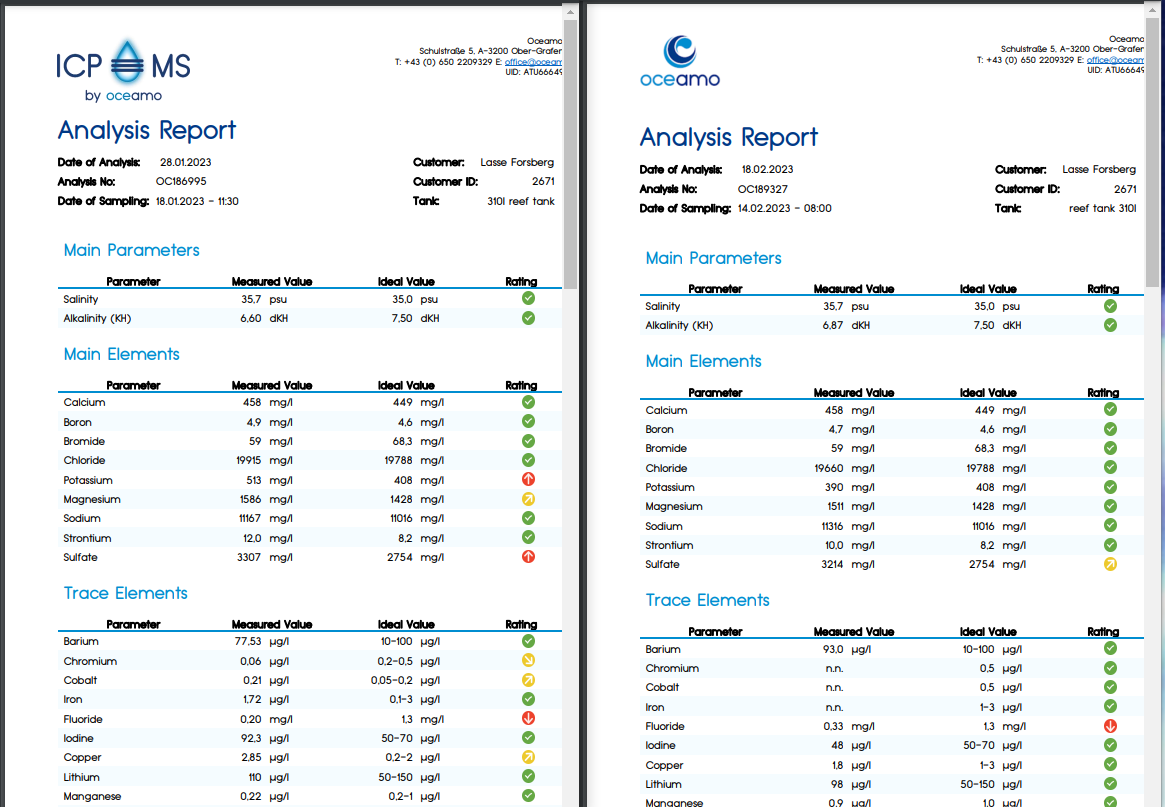The width and height of the screenshot is (1165, 807).
Task: Click Potassium red up-arrow rating in left report
Action: pos(528,479)
